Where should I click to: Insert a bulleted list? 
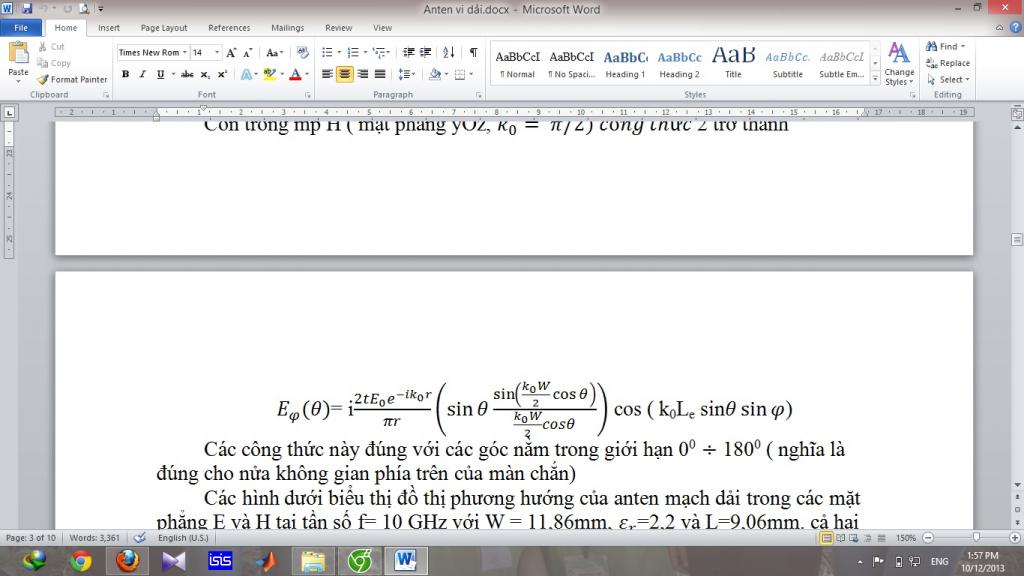328,52
